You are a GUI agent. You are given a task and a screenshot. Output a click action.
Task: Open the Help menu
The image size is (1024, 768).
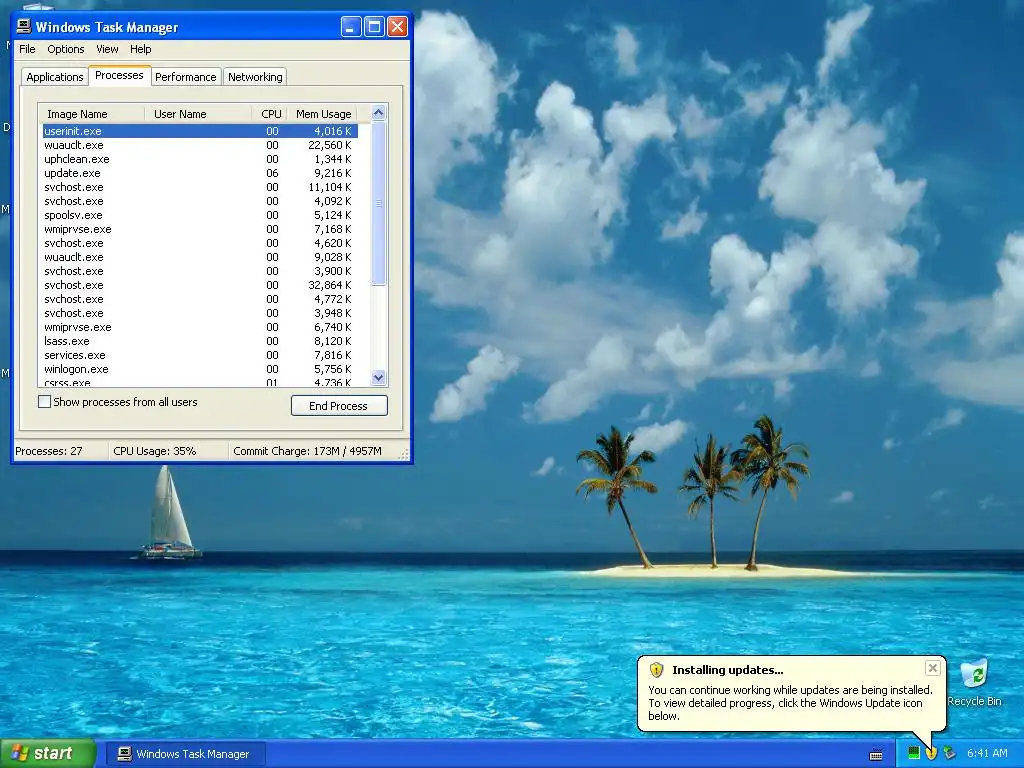(x=140, y=49)
